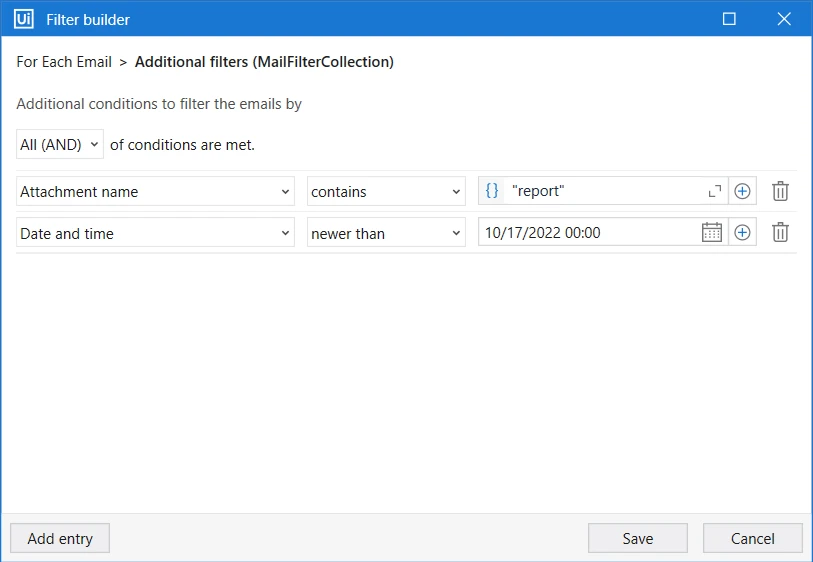Image resolution: width=813 pixels, height=562 pixels.
Task: Add condition after Attachment name row
Action: (x=742, y=191)
